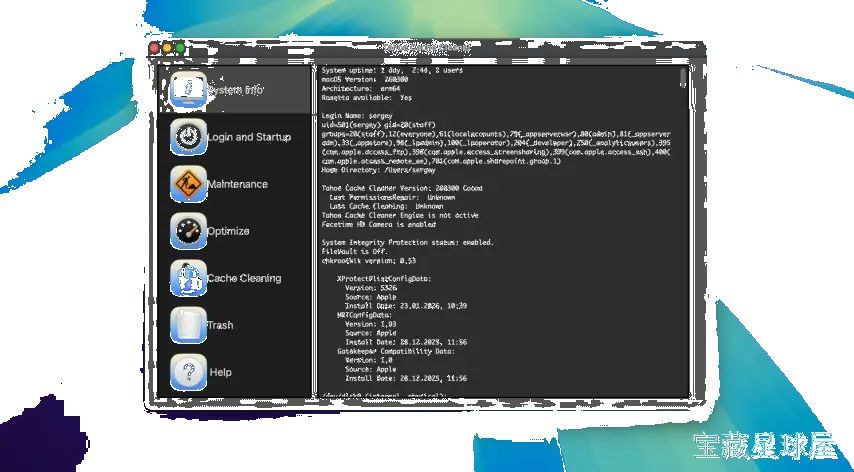
Task: Click the 'Install Date: 23.01.2026, 10:39' line
Action: click(x=406, y=306)
